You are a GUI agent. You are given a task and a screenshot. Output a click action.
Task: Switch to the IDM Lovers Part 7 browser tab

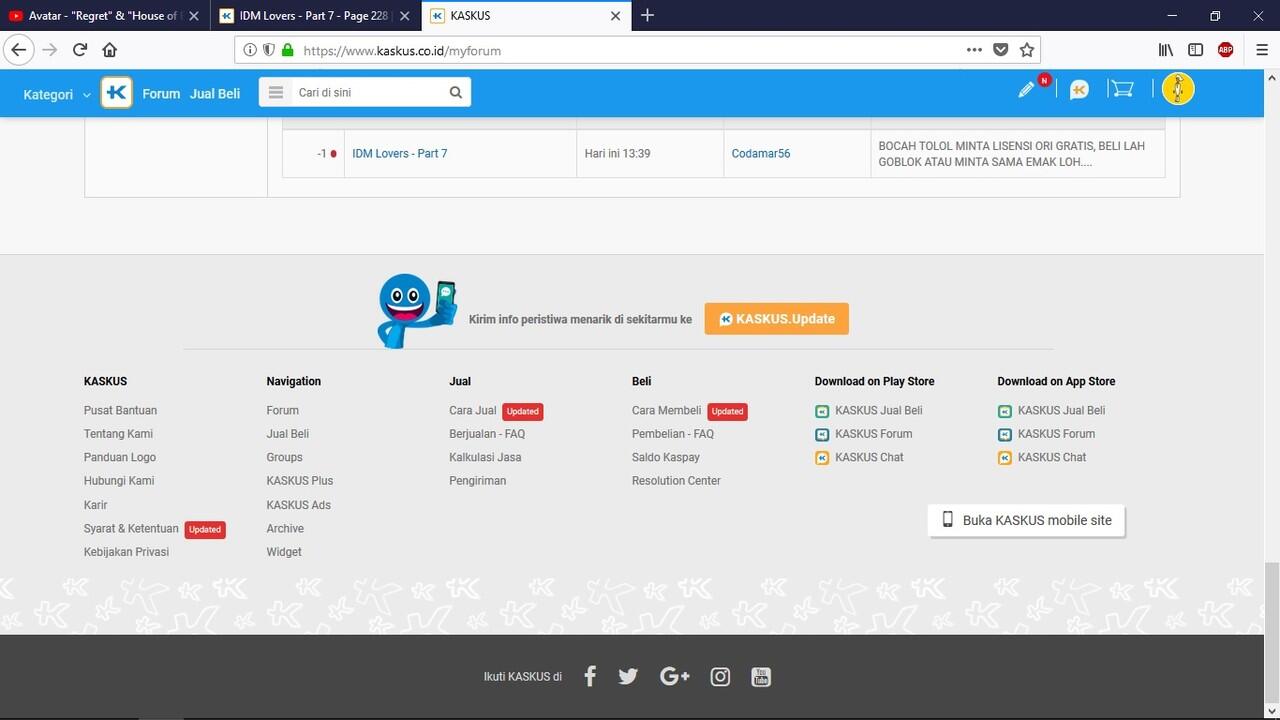(310, 15)
